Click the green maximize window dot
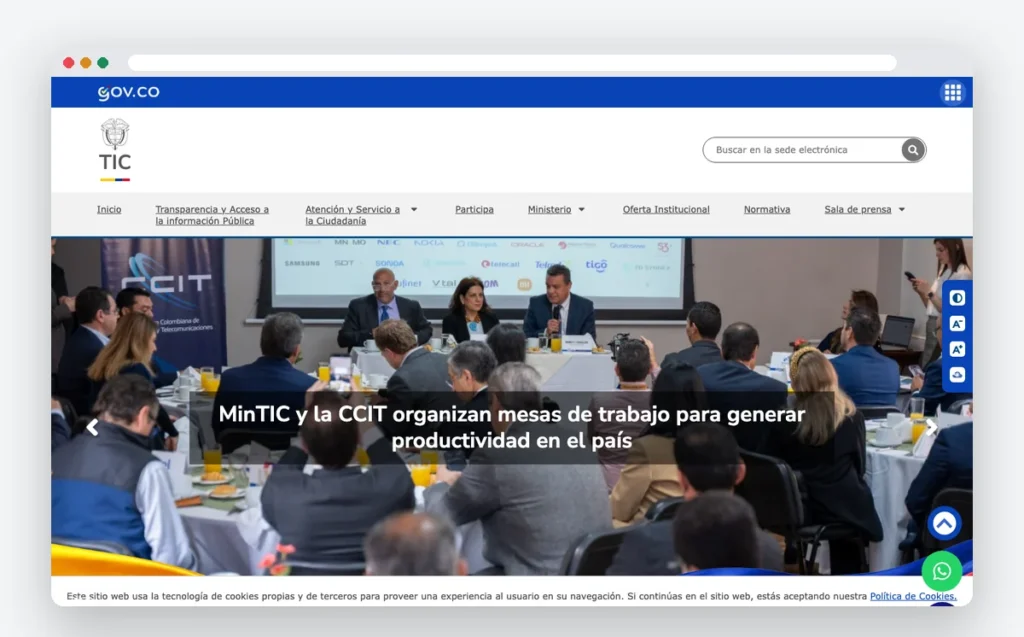This screenshot has height=637, width=1024. [103, 63]
